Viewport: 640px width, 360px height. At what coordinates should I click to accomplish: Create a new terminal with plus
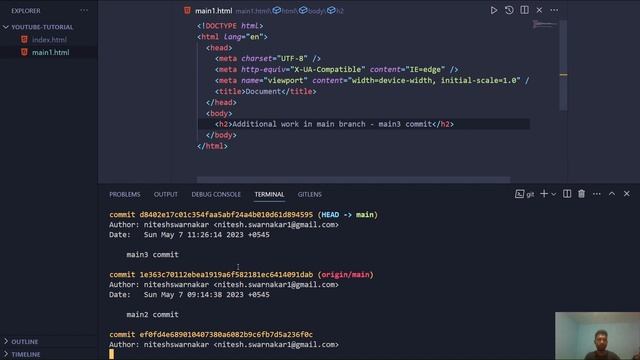pyautogui.click(x=544, y=194)
